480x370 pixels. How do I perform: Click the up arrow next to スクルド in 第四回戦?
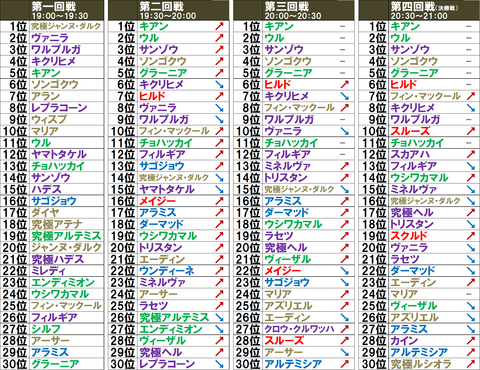(470, 236)
